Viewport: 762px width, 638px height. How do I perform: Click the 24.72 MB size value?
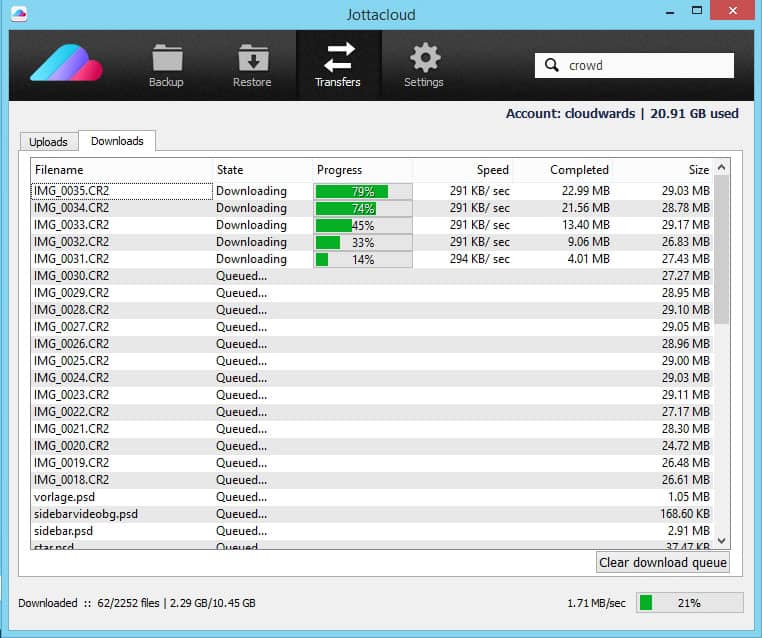click(686, 446)
